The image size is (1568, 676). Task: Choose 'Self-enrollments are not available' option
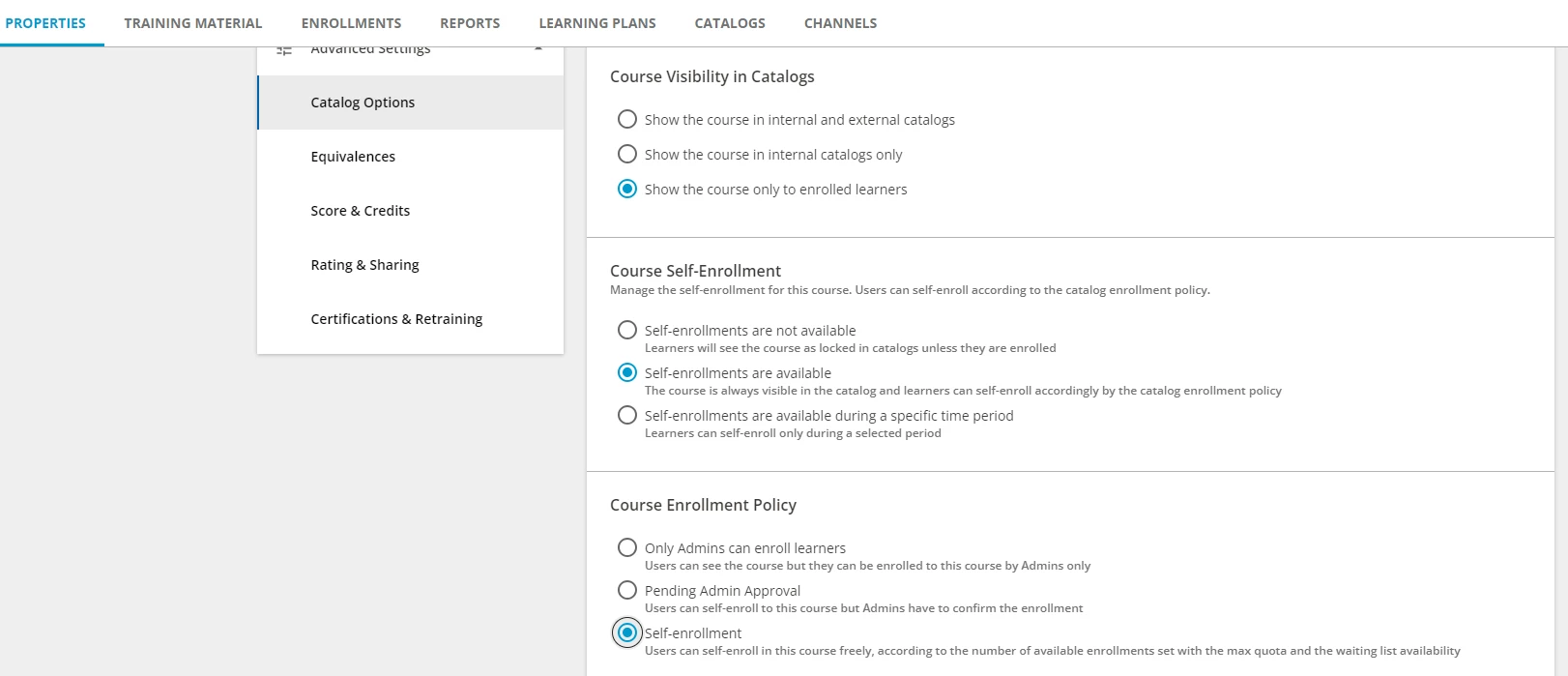point(627,330)
